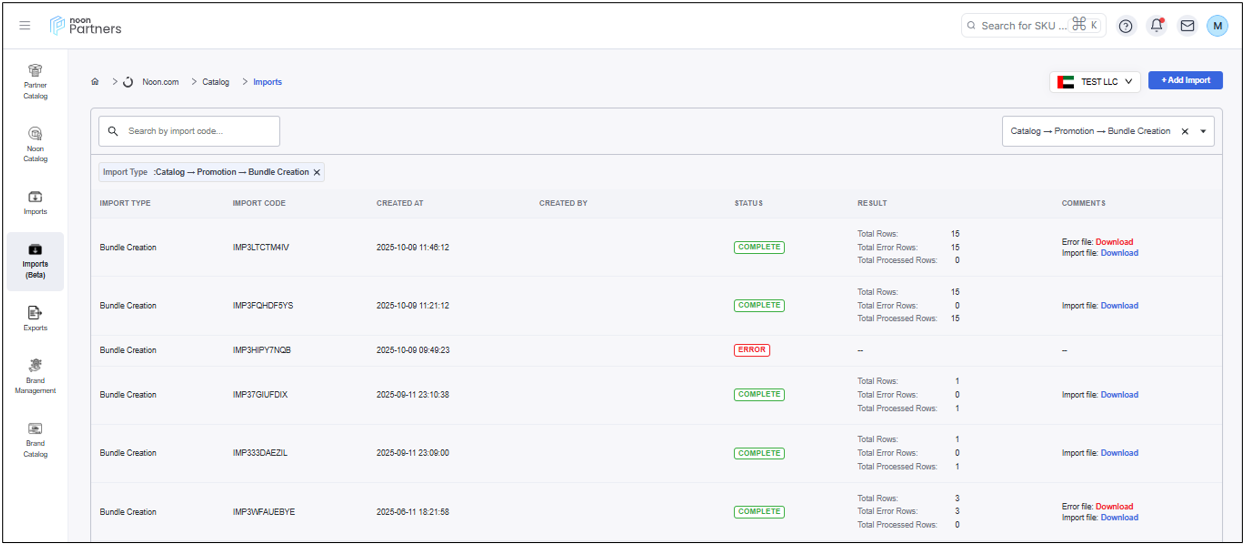
Task: Clear the Bundle Creation dropdown selection
Action: (x=1185, y=131)
